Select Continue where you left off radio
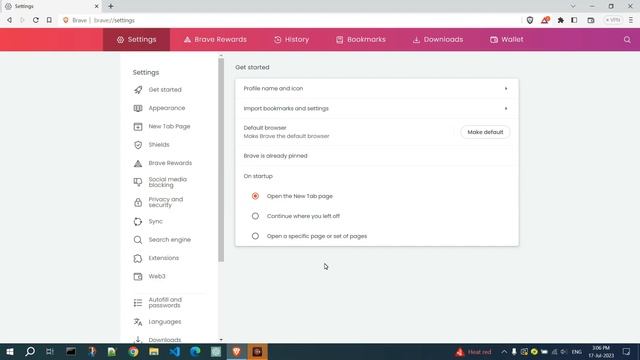This screenshot has height=360, width=640. [x=255, y=216]
